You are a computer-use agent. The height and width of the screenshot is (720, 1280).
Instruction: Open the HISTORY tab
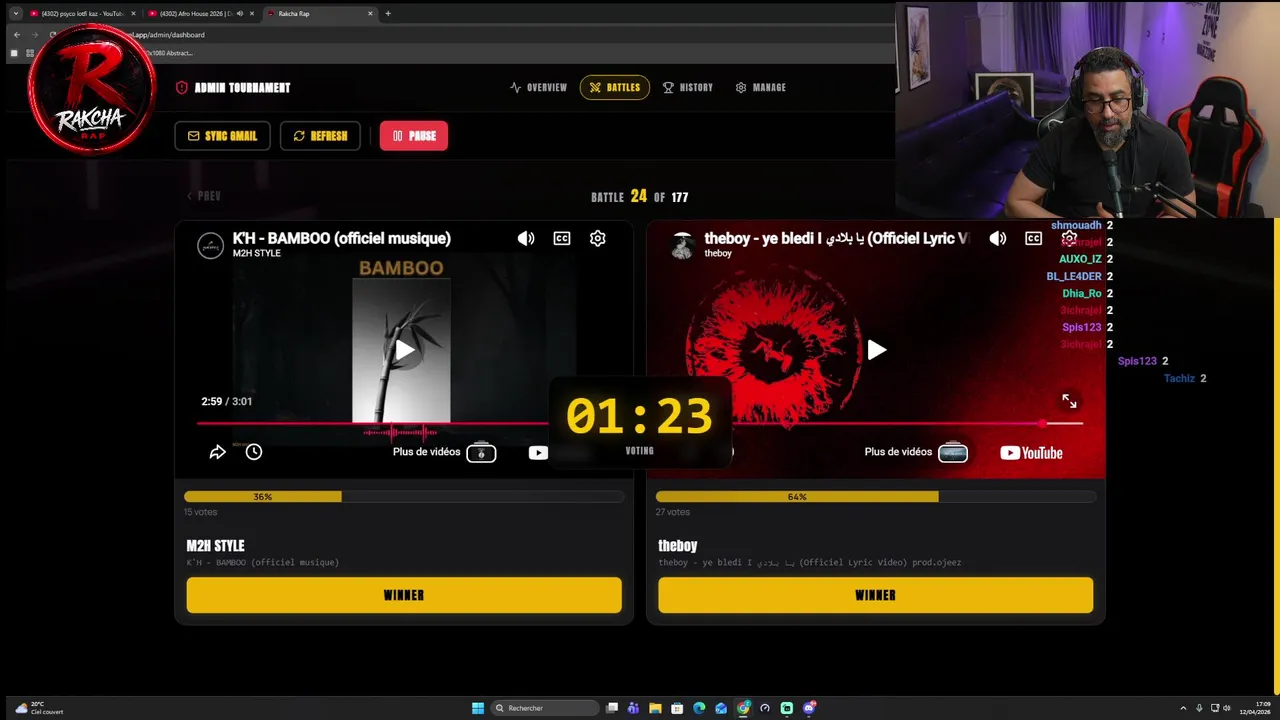[688, 87]
